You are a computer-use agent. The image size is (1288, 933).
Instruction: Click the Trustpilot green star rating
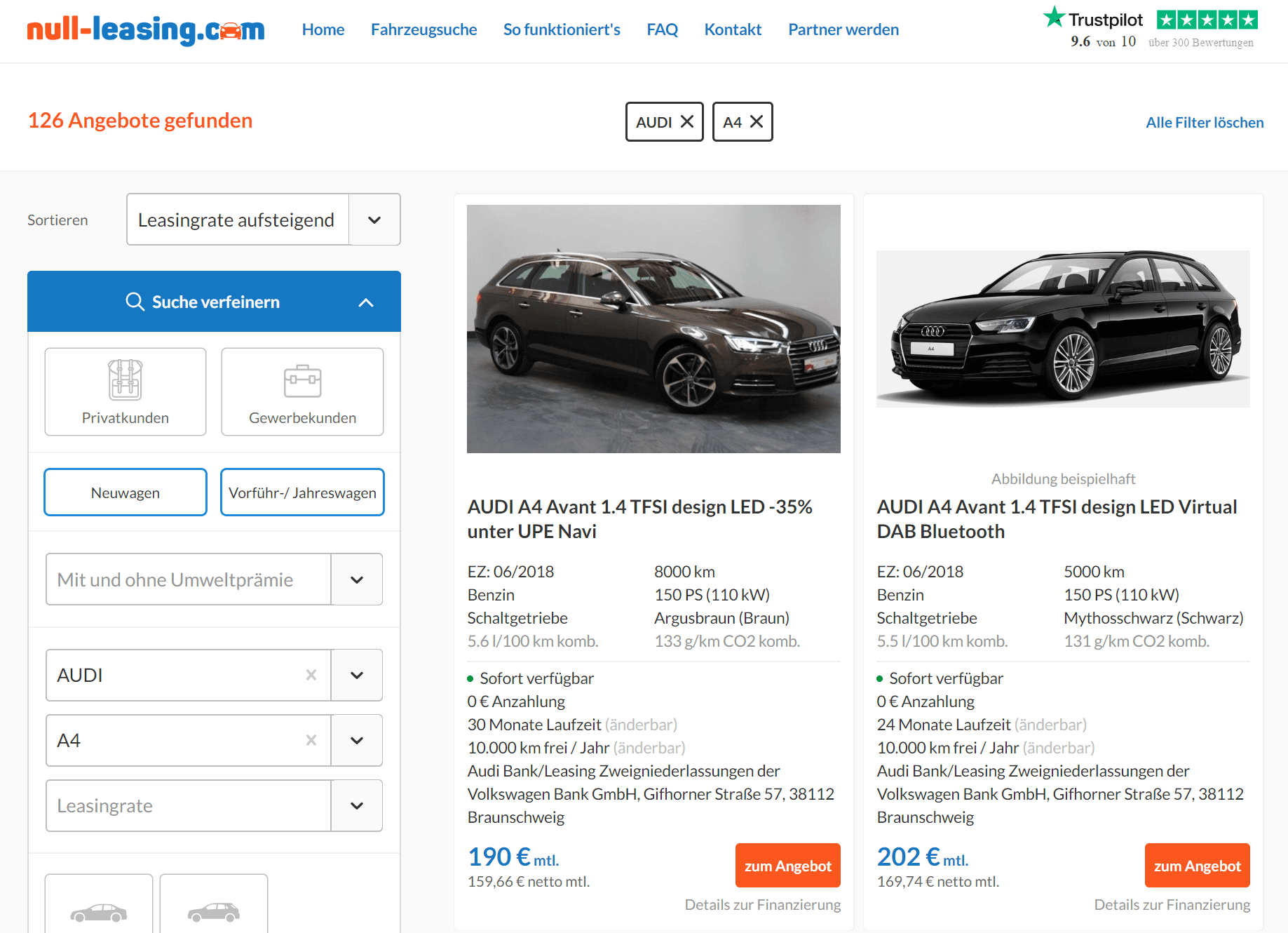[1207, 20]
